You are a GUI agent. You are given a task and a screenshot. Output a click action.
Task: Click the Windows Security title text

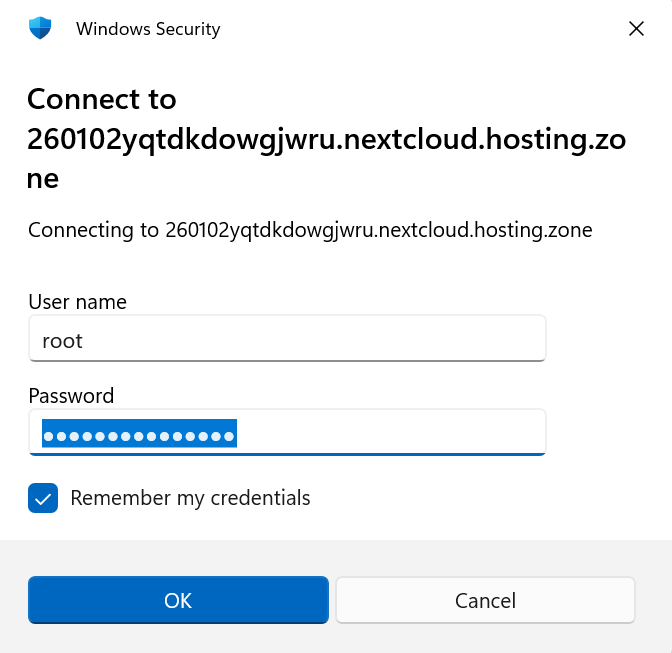[x=148, y=29]
